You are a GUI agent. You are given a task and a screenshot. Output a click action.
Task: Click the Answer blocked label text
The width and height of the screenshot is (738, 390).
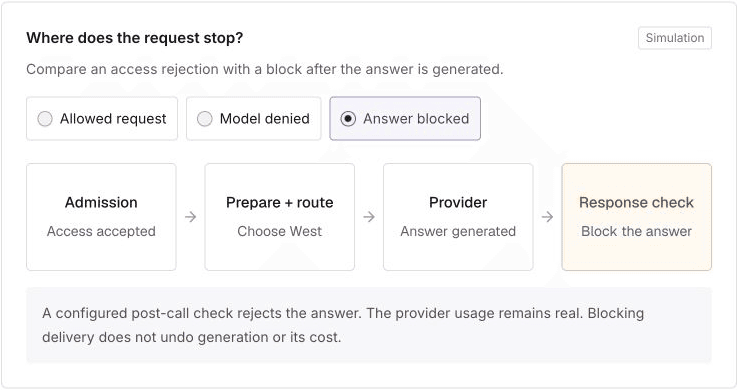tap(416, 119)
